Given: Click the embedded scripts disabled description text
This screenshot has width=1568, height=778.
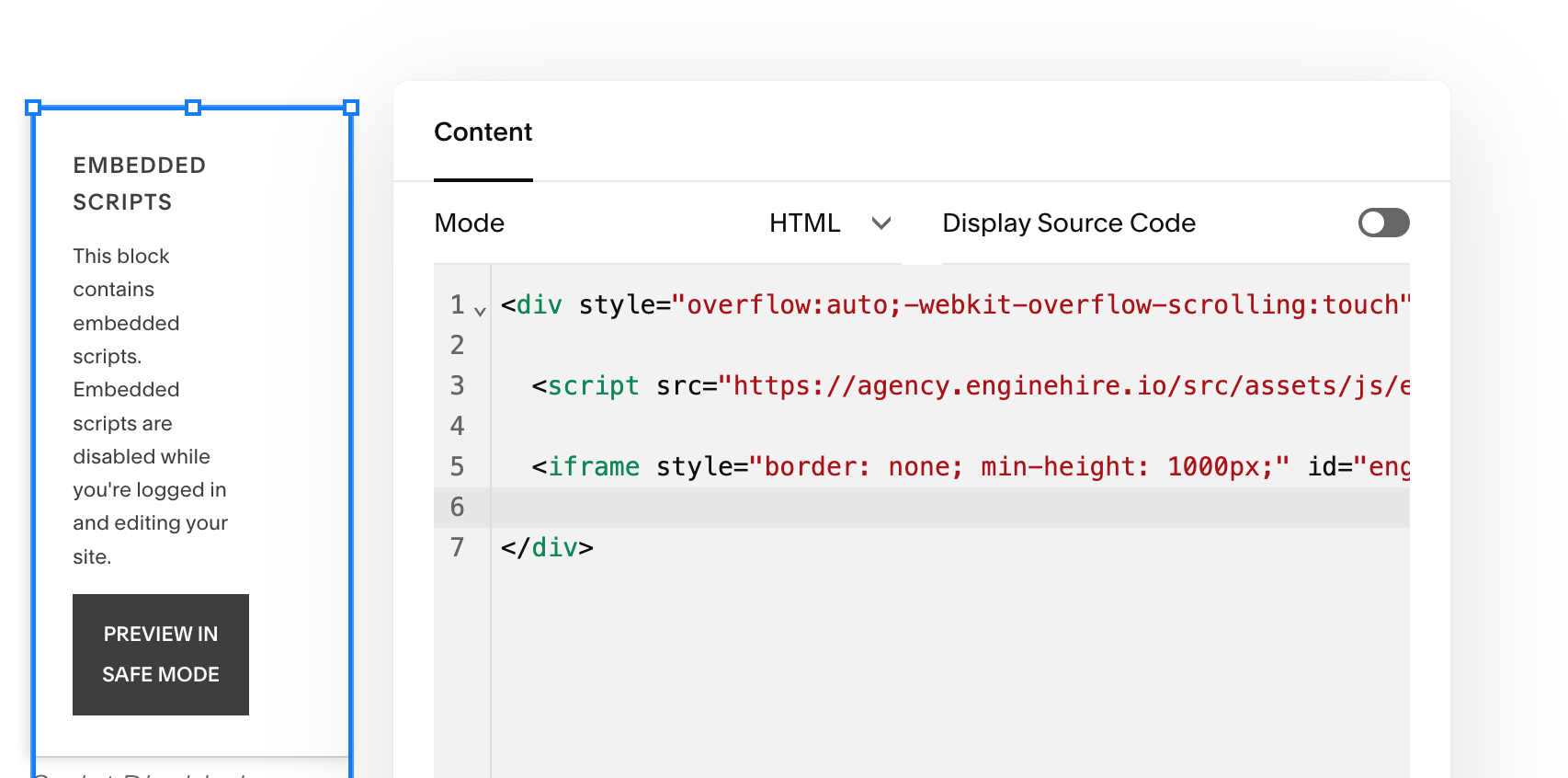Looking at the screenshot, I should [151, 406].
